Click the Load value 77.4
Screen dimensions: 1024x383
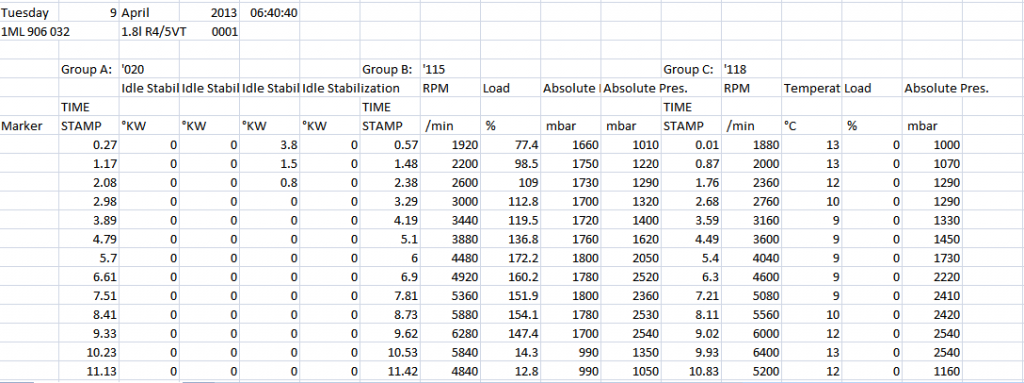pyautogui.click(x=511, y=145)
